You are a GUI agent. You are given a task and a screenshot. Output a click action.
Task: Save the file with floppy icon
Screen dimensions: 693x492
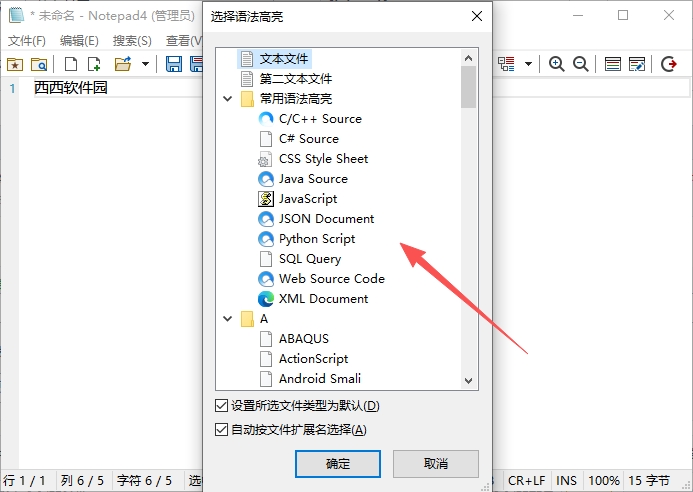coord(174,65)
